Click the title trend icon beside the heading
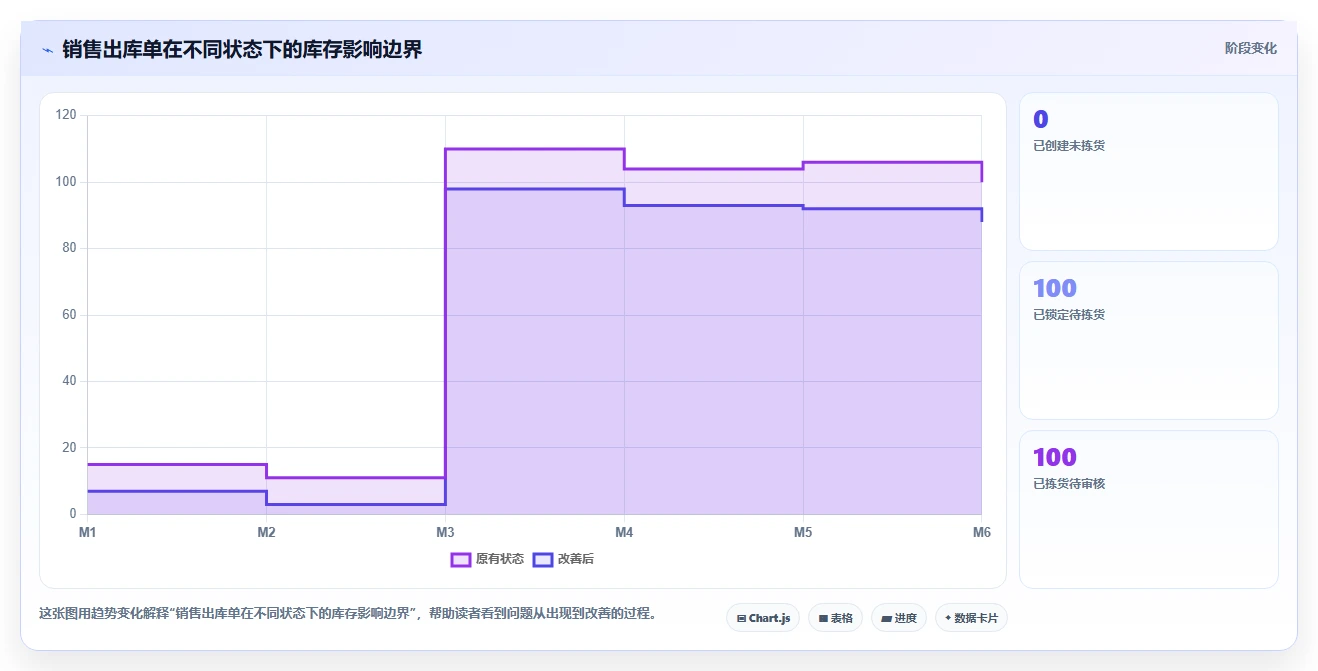The height and width of the screenshot is (671, 1318). point(47,49)
